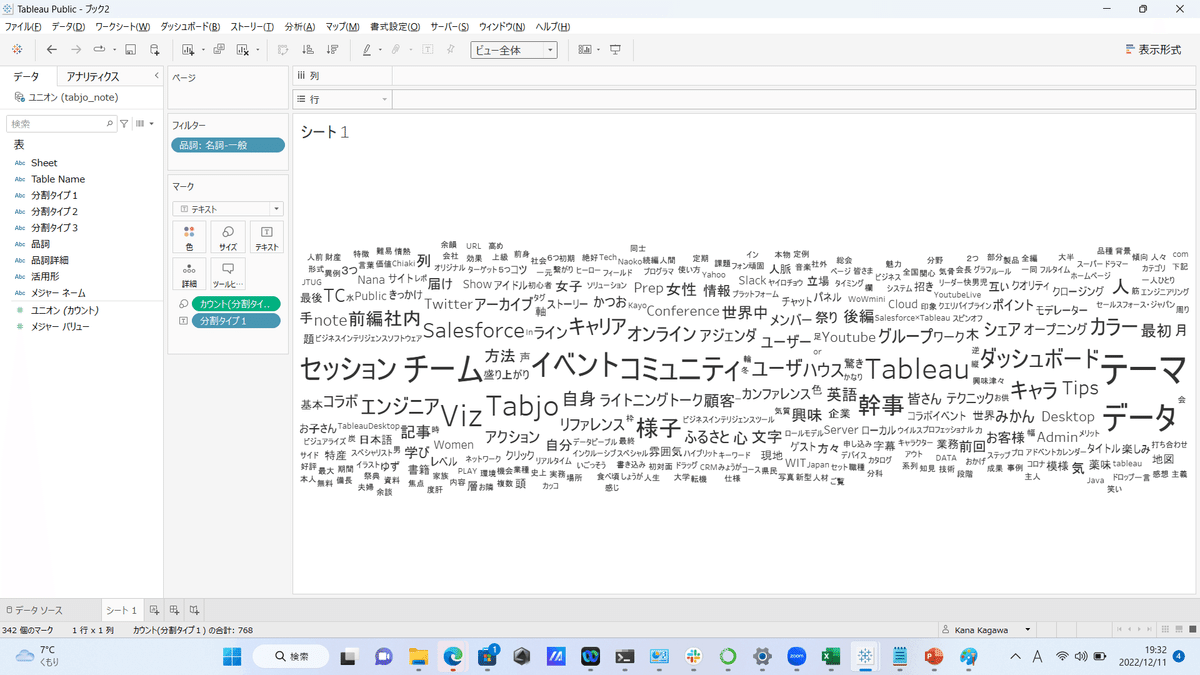Click the filter icon beside the search box
Screen dimensions: 1200x675
point(124,124)
